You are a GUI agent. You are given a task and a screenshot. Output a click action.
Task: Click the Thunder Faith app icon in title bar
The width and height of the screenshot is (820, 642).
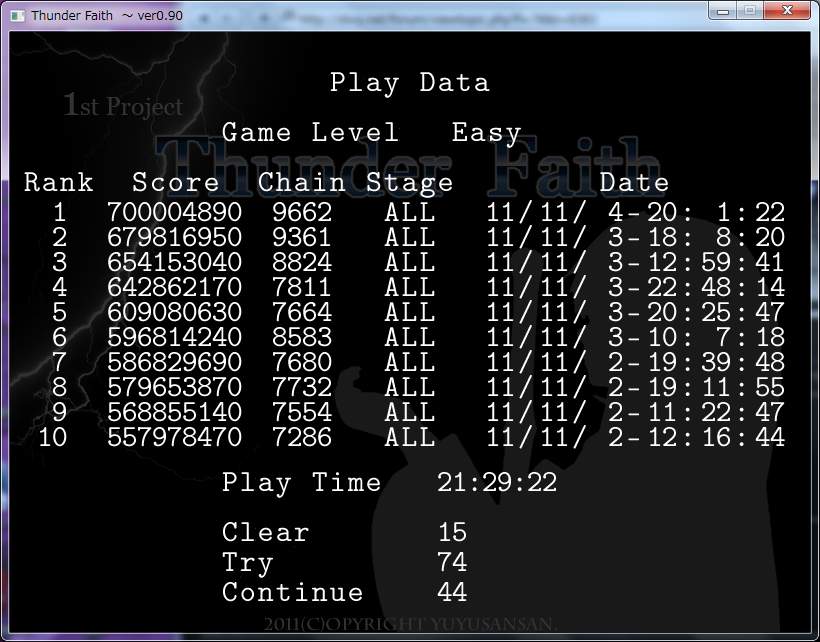click(x=17, y=15)
